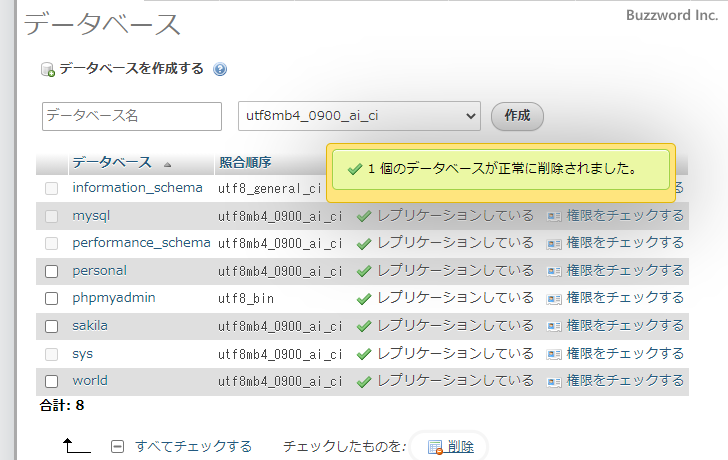This screenshot has width=728, height=460.
Task: Click the up-arrow icon near check all
Action: pyautogui.click(x=77, y=446)
